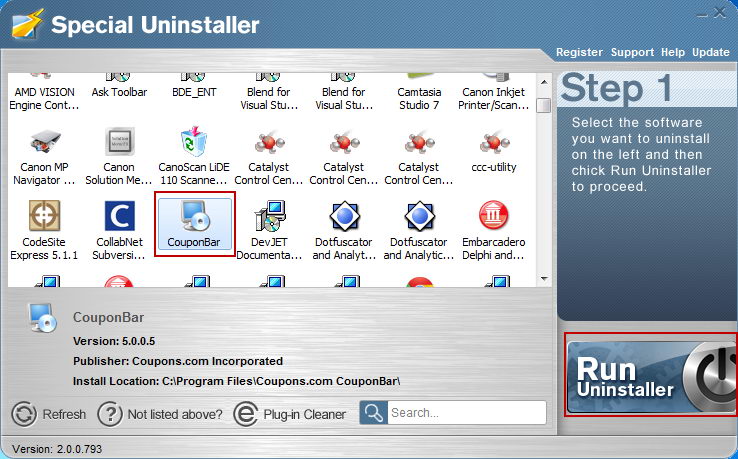
Task: Click the Version 5.0.0.5 text
Action: pyautogui.click(x=114, y=341)
